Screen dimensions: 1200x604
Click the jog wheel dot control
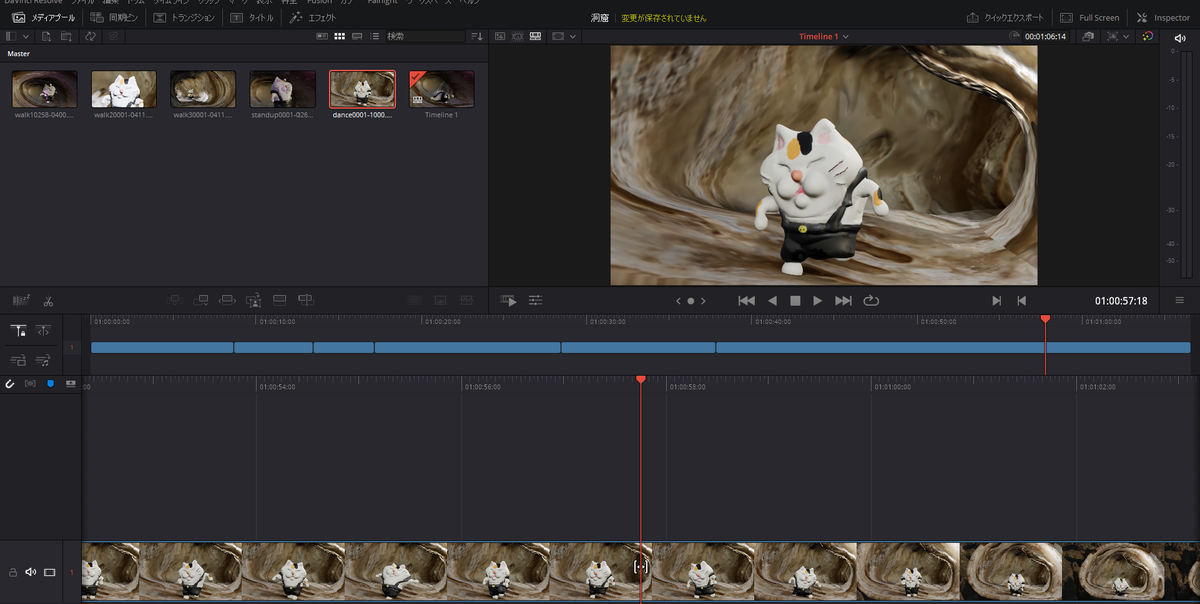pyautogui.click(x=690, y=300)
